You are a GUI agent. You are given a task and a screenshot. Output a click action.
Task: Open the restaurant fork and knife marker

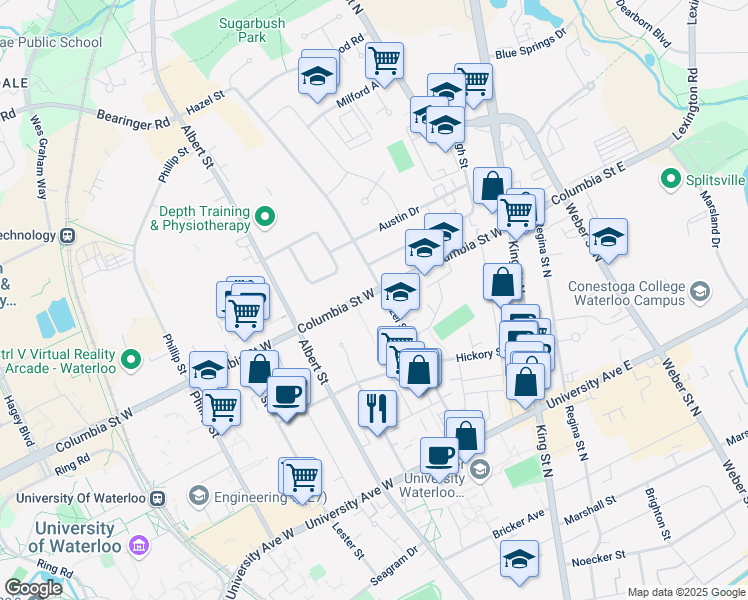click(377, 409)
